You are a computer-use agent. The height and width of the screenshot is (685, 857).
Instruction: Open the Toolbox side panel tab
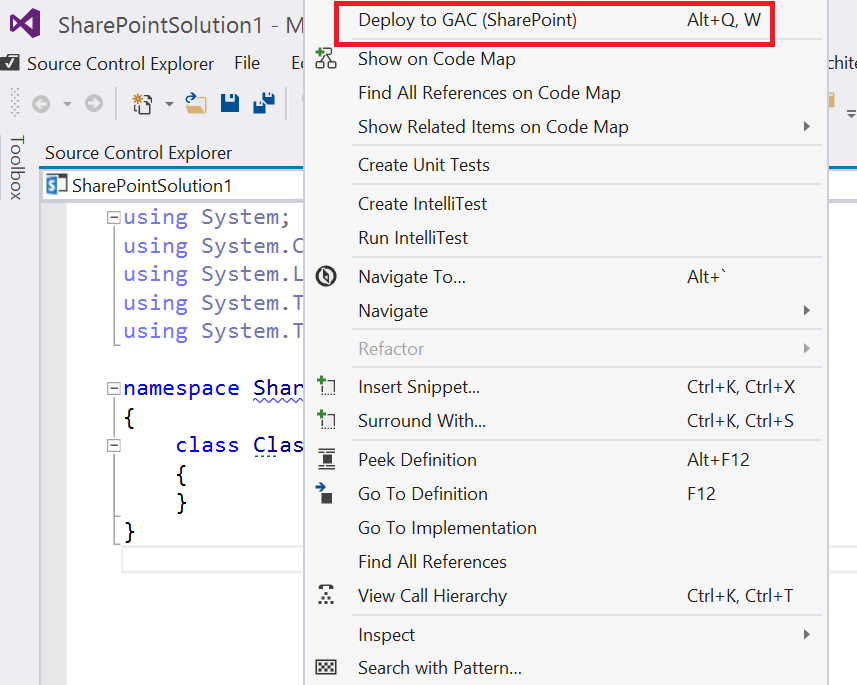15,168
